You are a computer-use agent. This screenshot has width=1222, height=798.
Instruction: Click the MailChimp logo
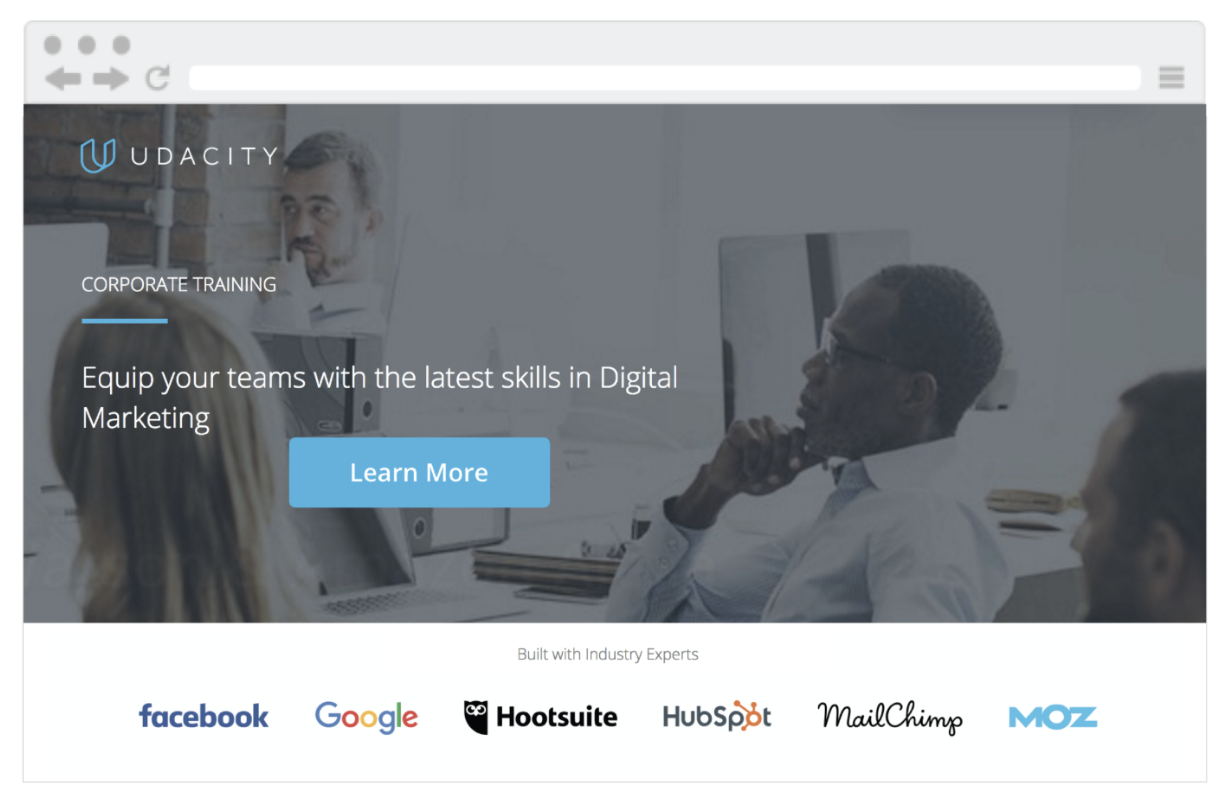890,717
